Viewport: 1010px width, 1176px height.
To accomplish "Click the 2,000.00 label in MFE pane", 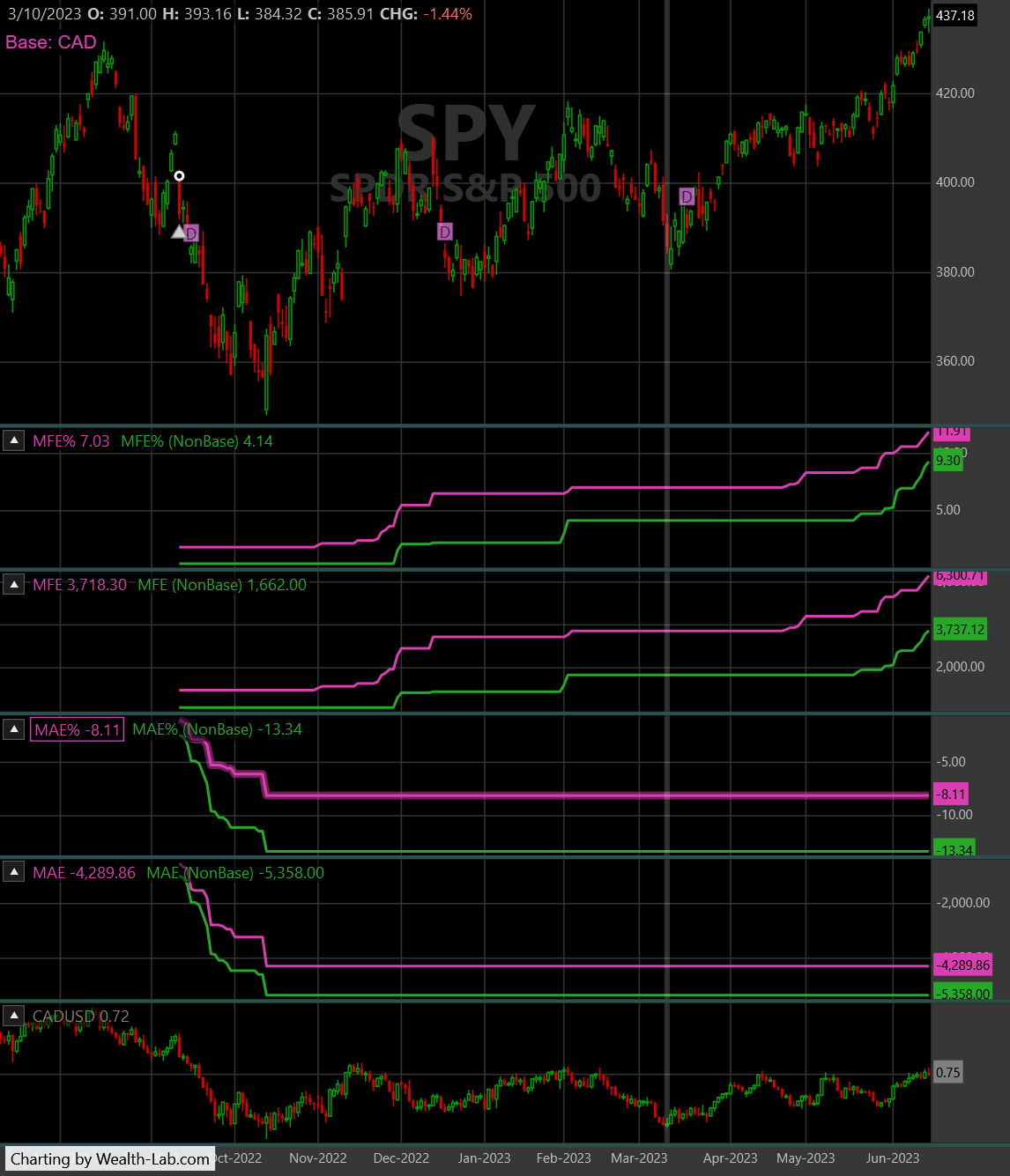I will [x=960, y=667].
